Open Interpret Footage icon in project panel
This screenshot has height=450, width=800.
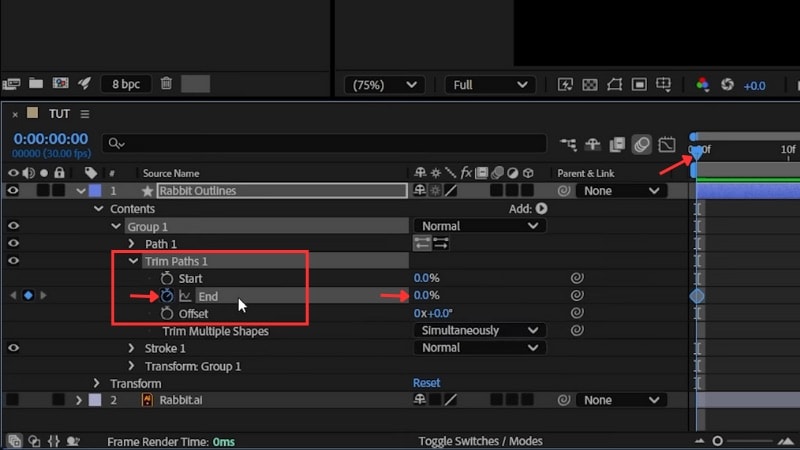tap(11, 84)
